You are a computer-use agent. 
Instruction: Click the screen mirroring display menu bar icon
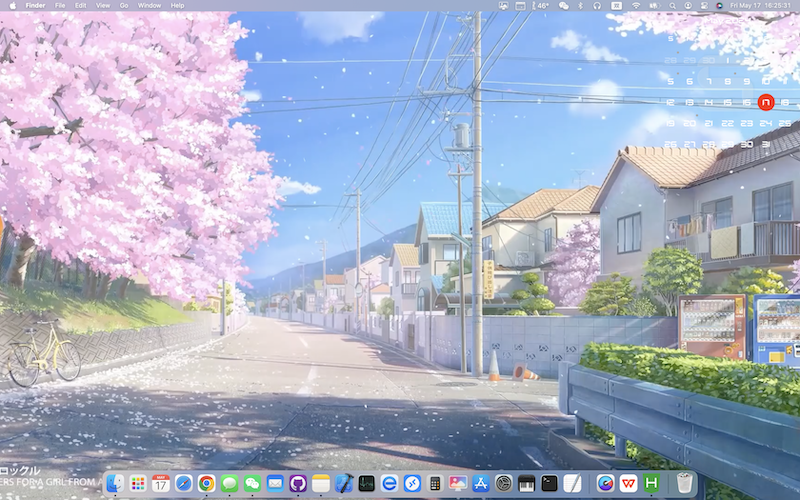click(x=504, y=6)
